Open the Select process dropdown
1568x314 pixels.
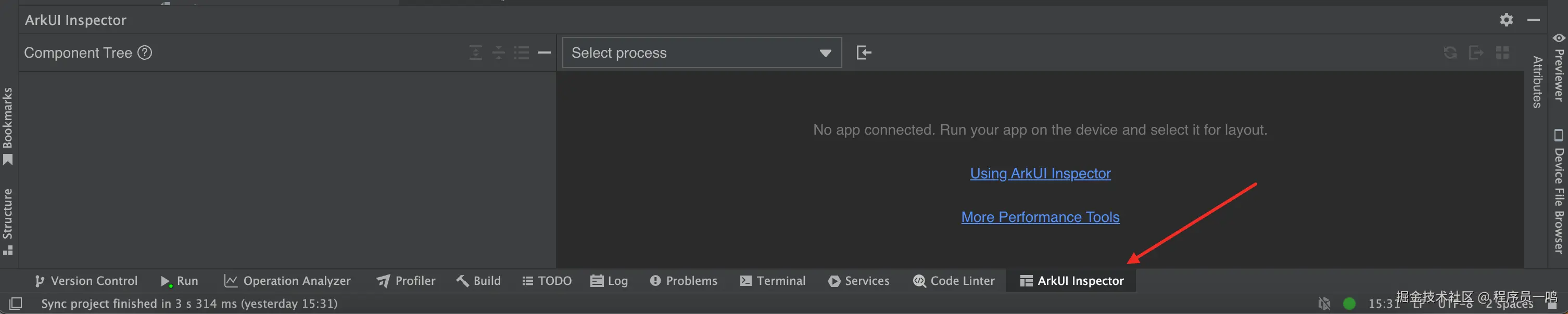tap(702, 53)
